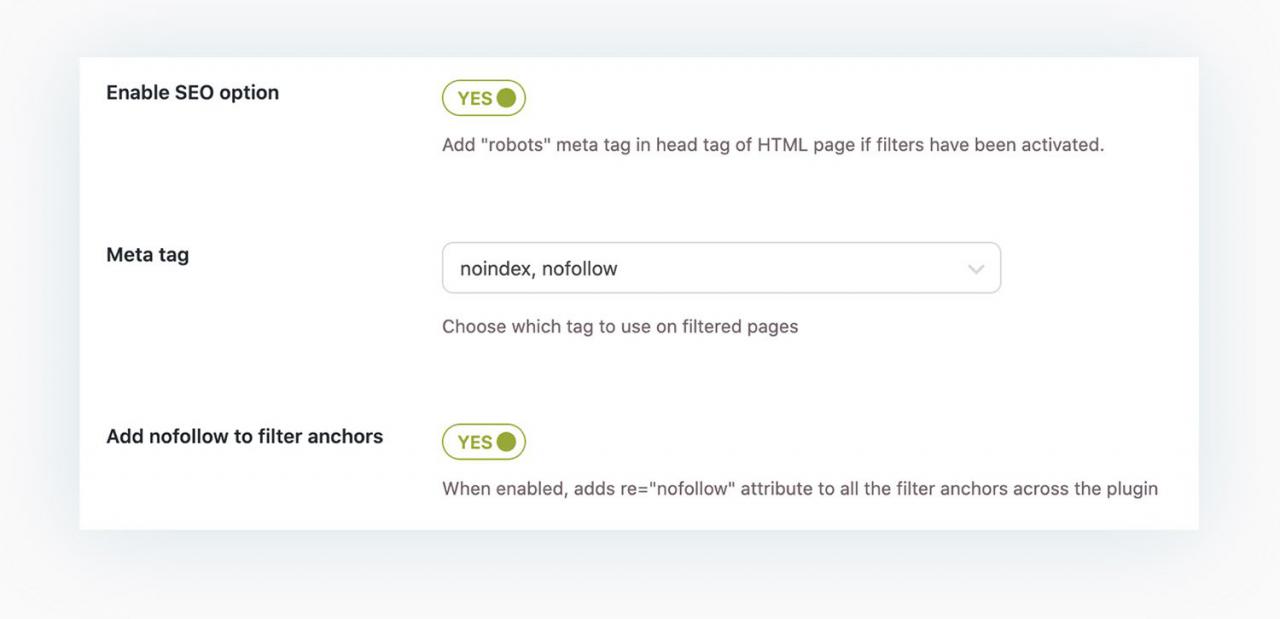Click YES text in Enable SEO toggle
Screen dimensions: 1280x619
[474, 98]
